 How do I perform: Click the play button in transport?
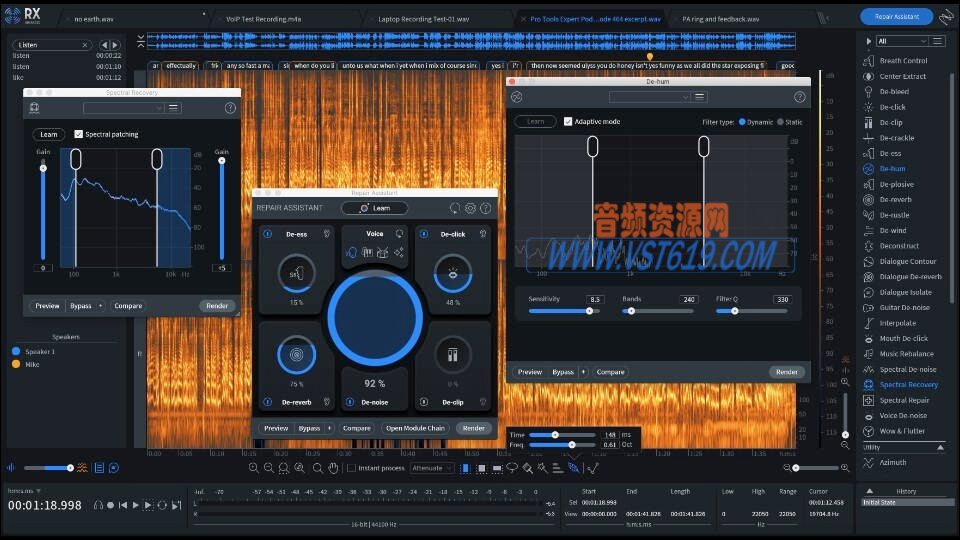[x=135, y=505]
